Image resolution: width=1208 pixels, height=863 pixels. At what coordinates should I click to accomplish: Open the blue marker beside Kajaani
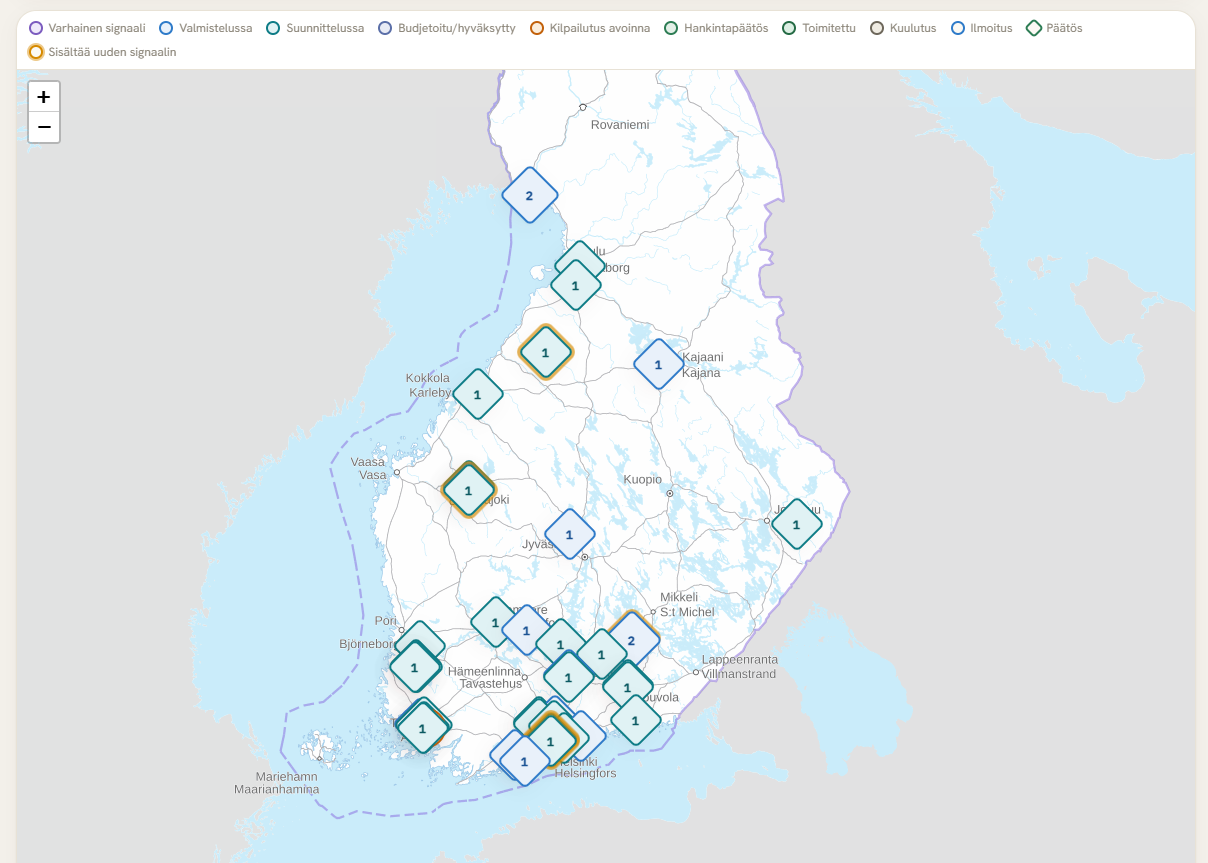tap(657, 364)
